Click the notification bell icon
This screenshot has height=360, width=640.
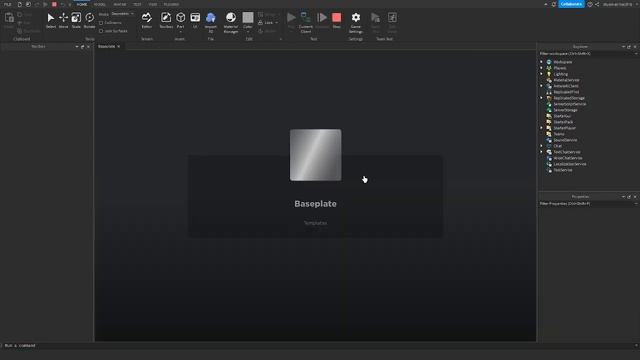[x=553, y=4]
